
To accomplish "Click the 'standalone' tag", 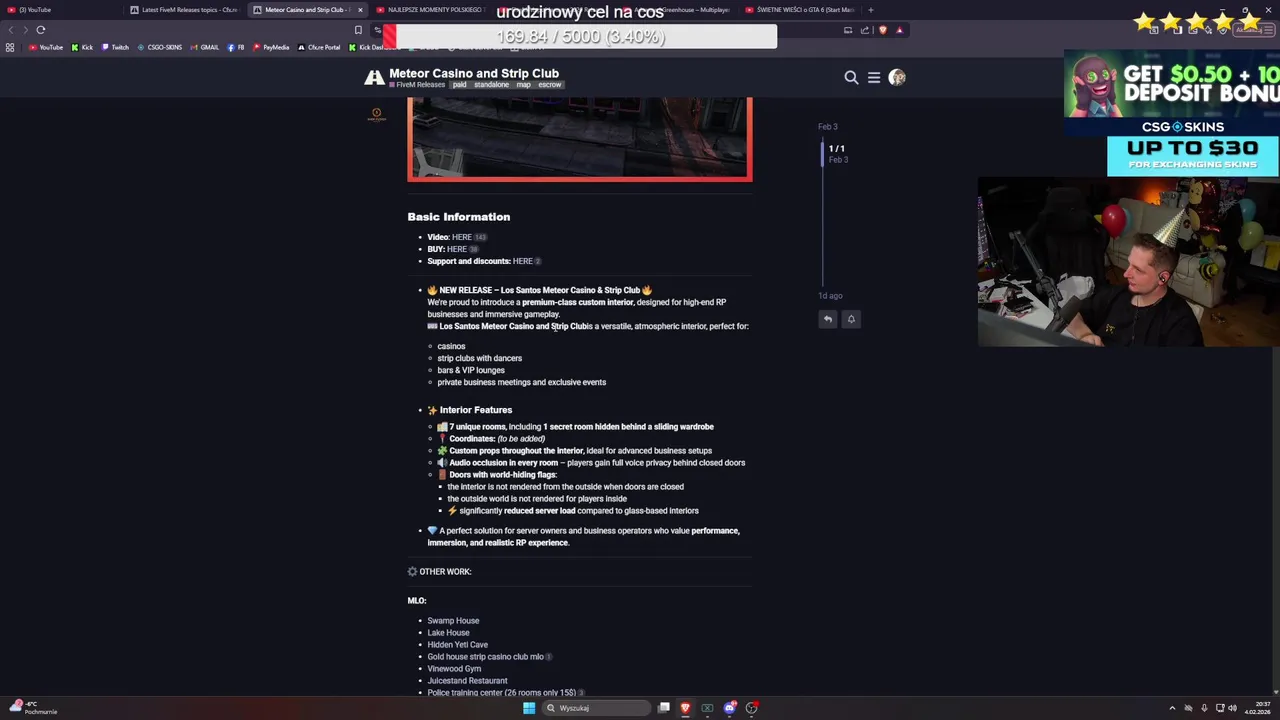I will tap(491, 85).
